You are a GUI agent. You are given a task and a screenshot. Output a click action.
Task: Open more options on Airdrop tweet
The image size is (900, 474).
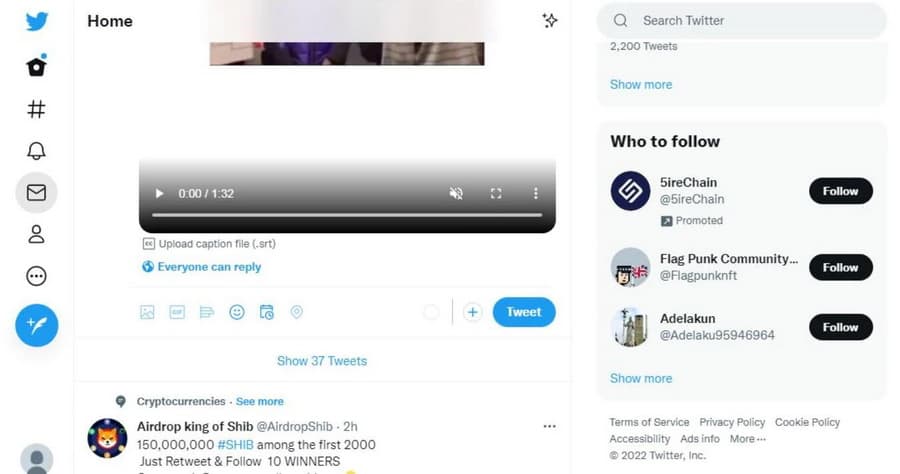click(549, 426)
